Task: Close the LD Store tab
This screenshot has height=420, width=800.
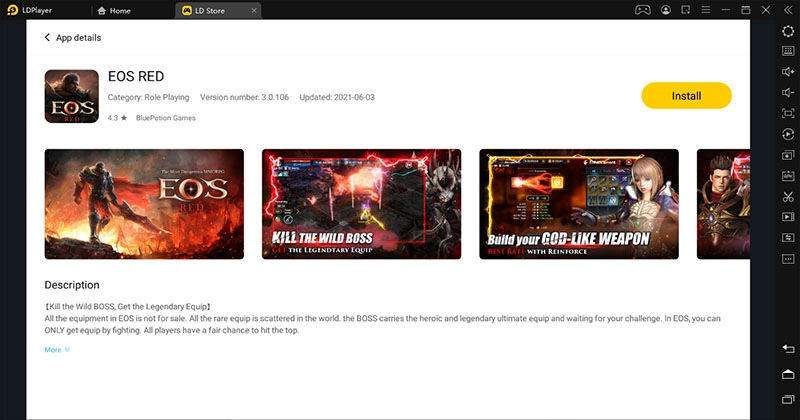Action: tap(254, 10)
